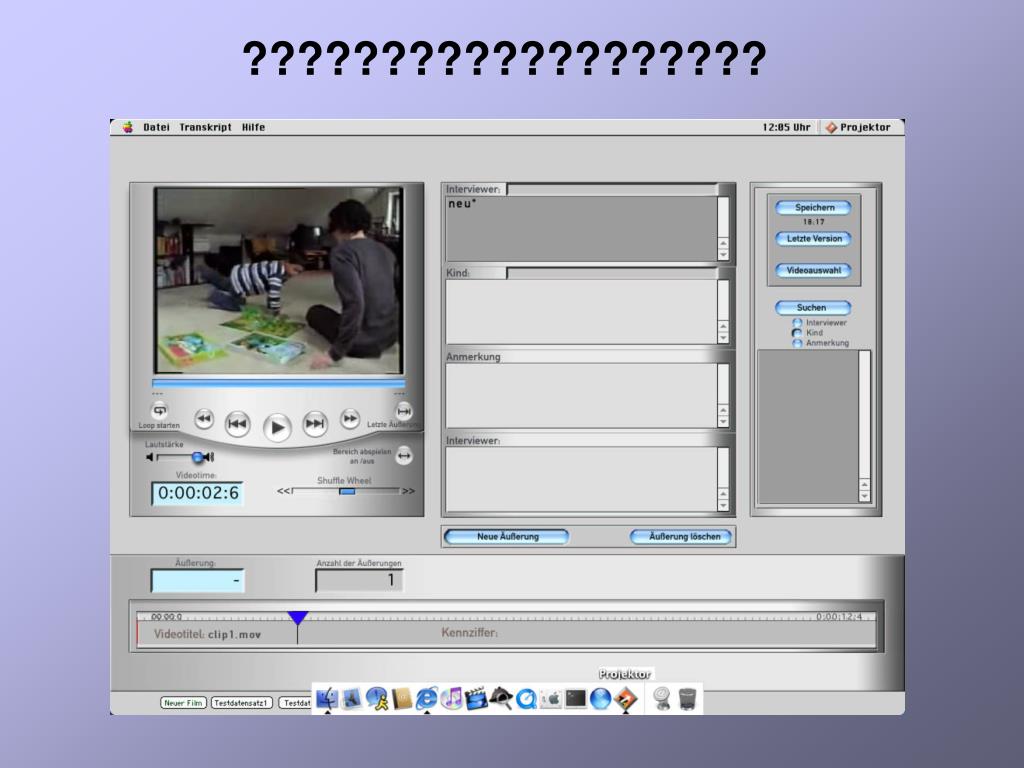Skip forward with the skip-next button

[315, 425]
